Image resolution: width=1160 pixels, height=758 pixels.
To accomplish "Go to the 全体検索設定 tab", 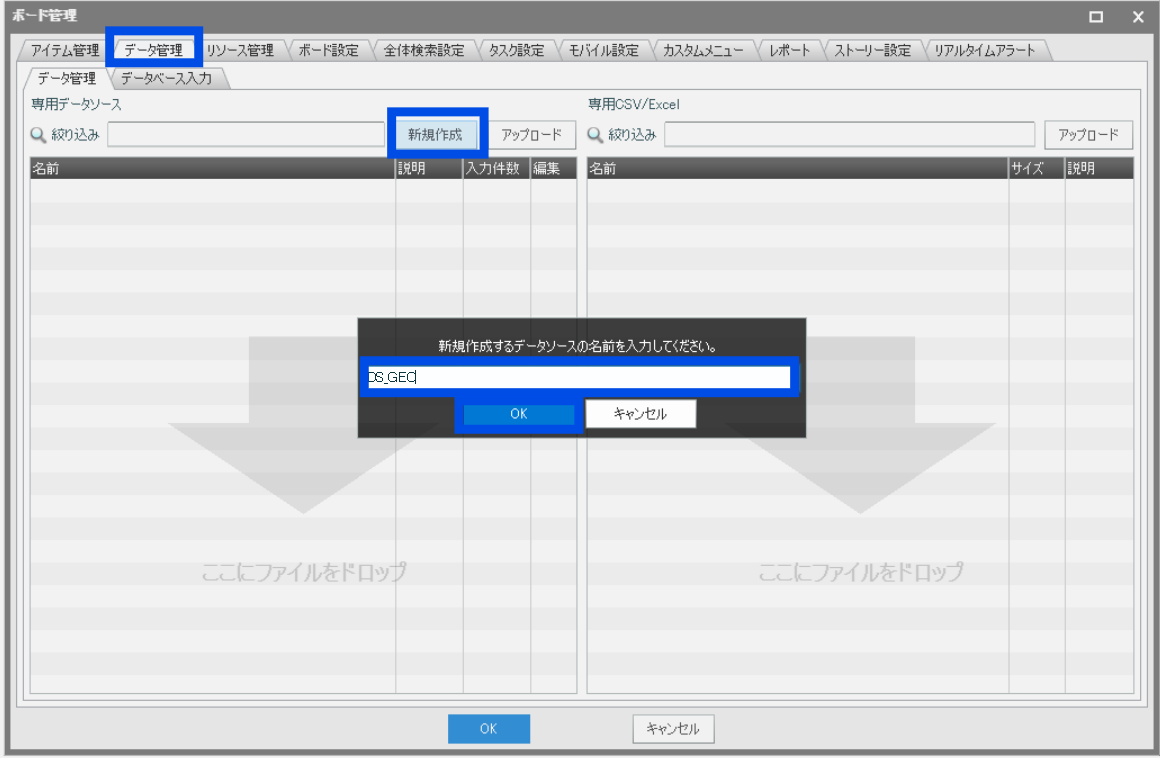I will [424, 50].
